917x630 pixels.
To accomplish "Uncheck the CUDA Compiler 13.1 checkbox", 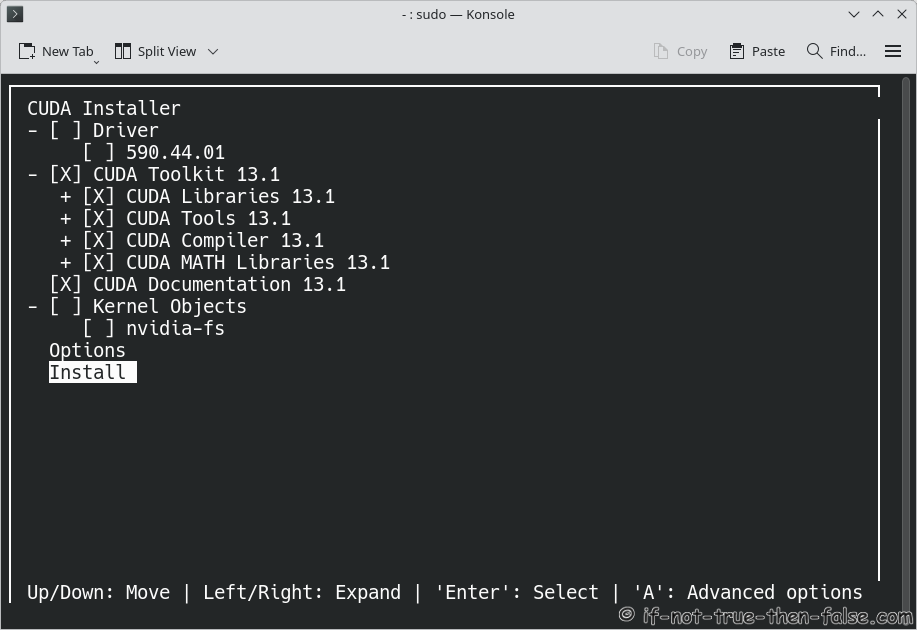I will [98, 240].
